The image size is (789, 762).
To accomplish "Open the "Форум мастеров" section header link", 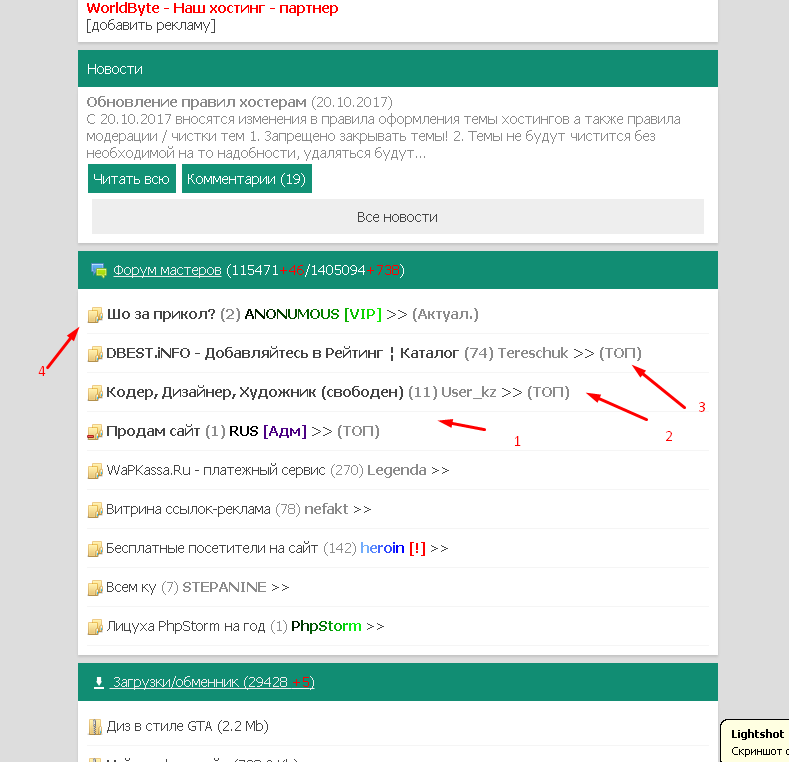I will [167, 270].
